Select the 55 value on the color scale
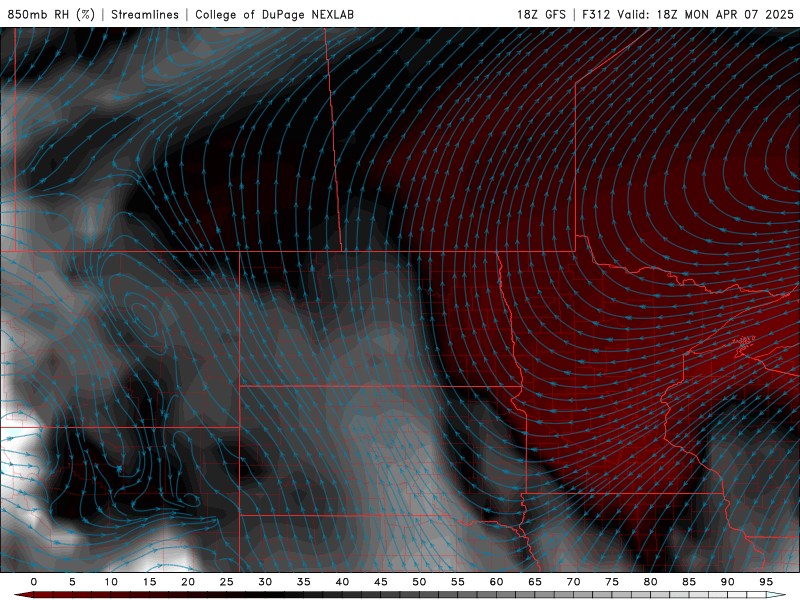The width and height of the screenshot is (800, 600). 458,582
